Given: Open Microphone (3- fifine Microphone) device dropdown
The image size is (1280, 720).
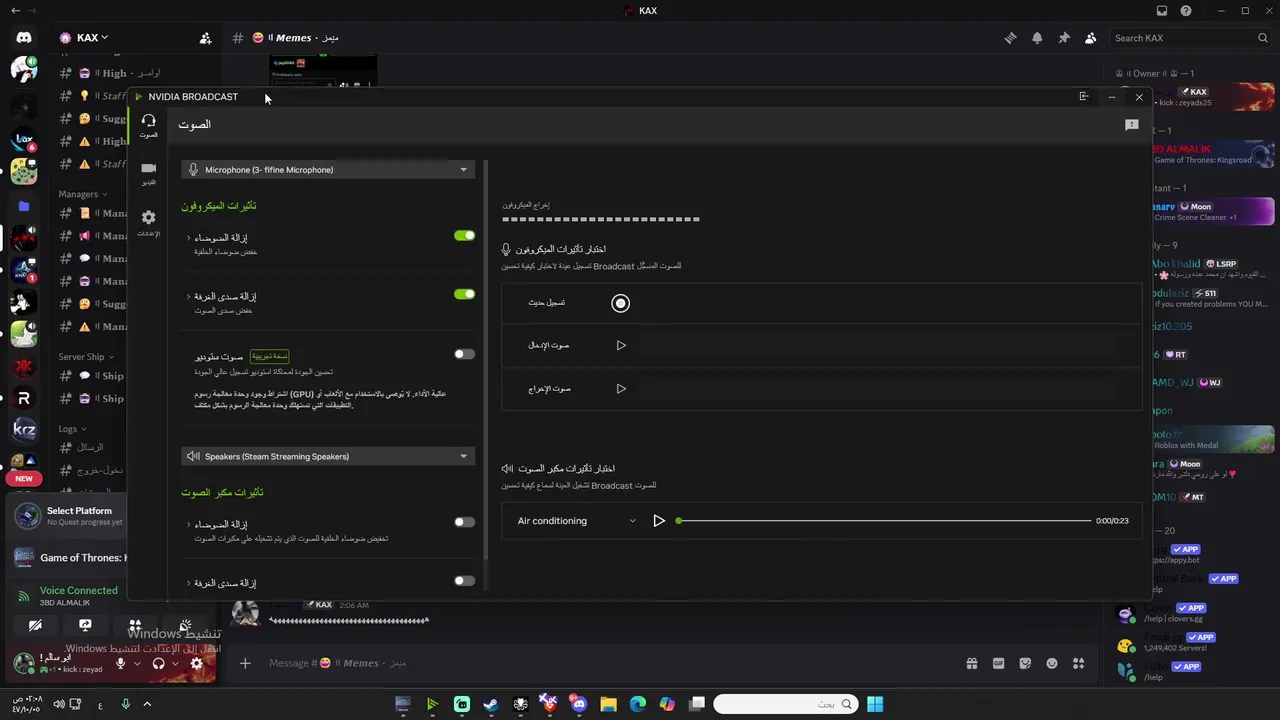Looking at the screenshot, I should click(x=328, y=170).
